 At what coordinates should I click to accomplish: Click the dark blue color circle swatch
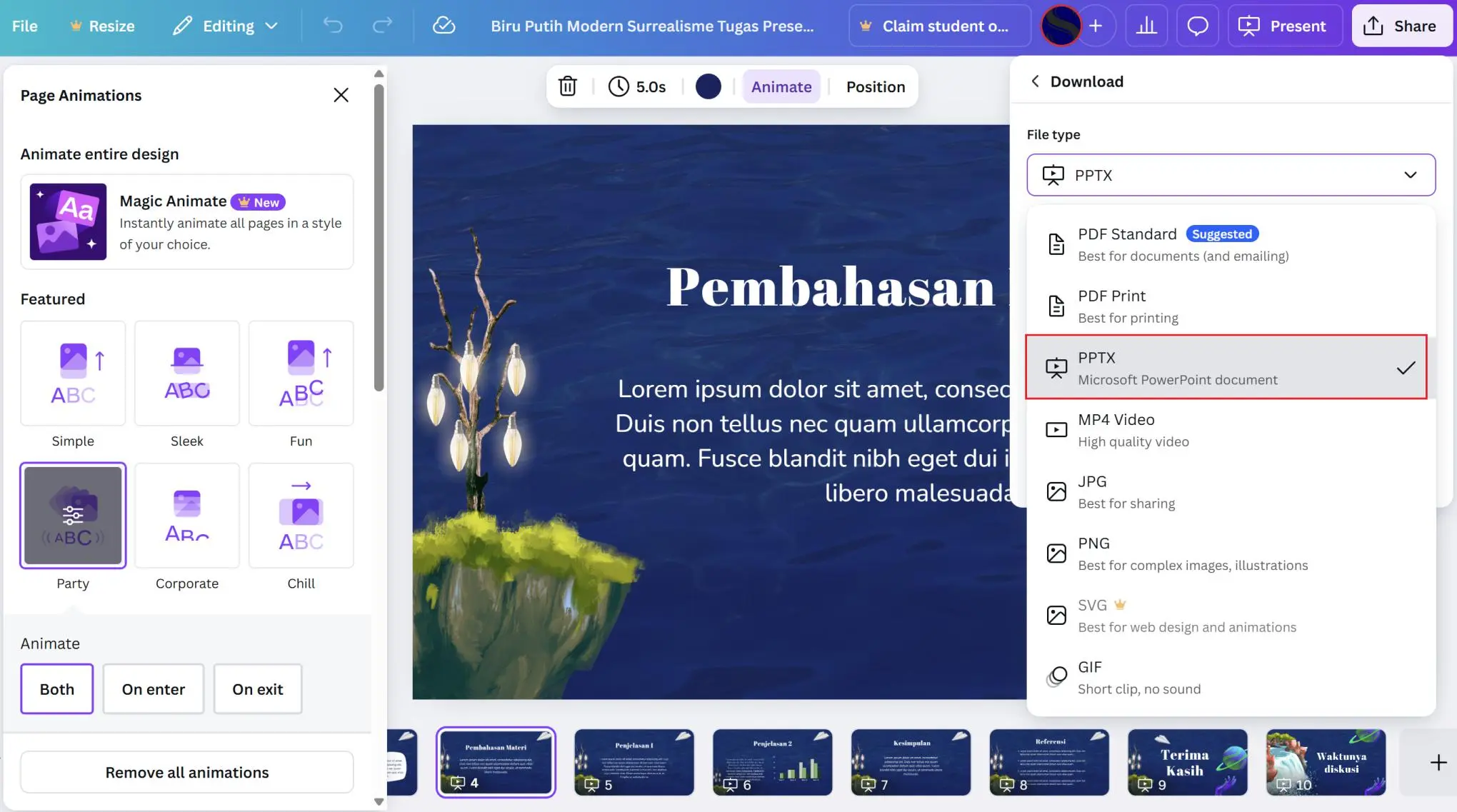(709, 86)
